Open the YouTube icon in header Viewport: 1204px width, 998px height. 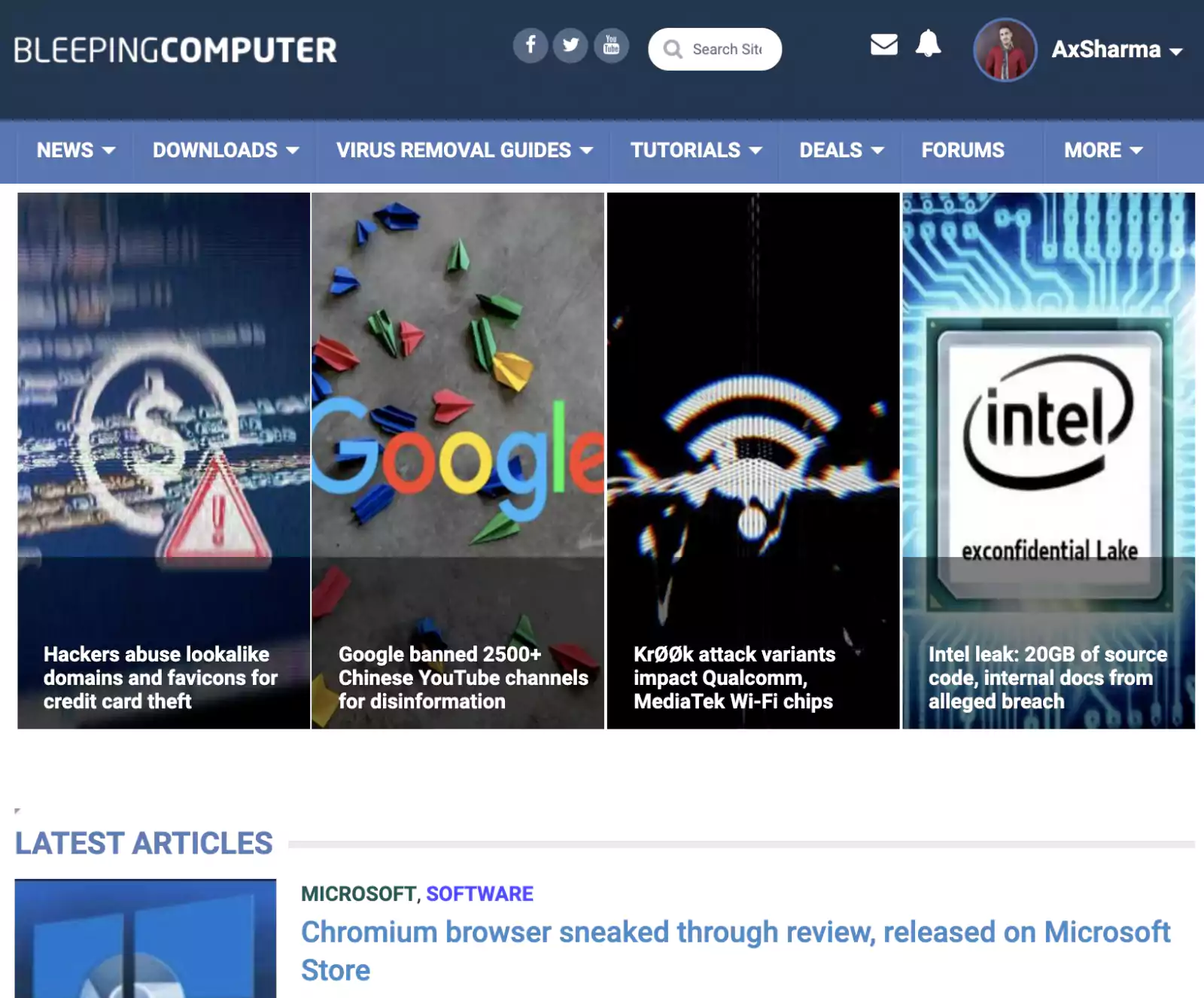coord(611,45)
